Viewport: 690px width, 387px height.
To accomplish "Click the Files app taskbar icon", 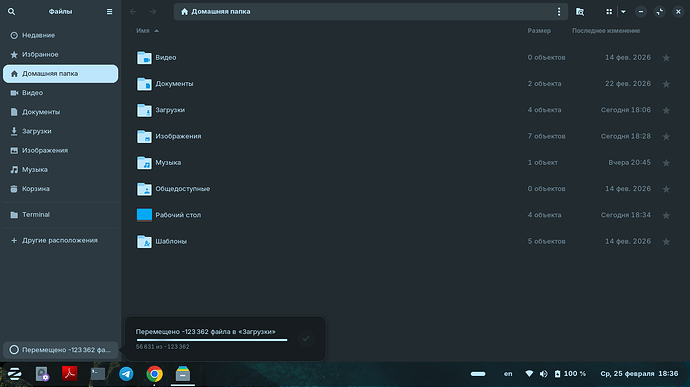I will pyautogui.click(x=183, y=374).
